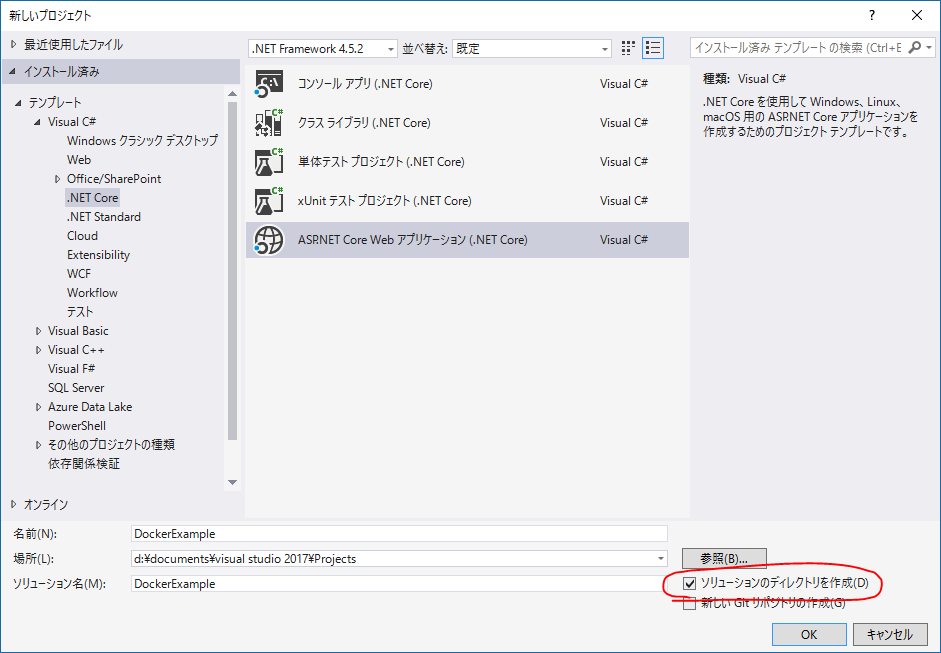This screenshot has height=653, width=941.
Task: Collapse the Visual C# tree node
Action: (x=38, y=122)
